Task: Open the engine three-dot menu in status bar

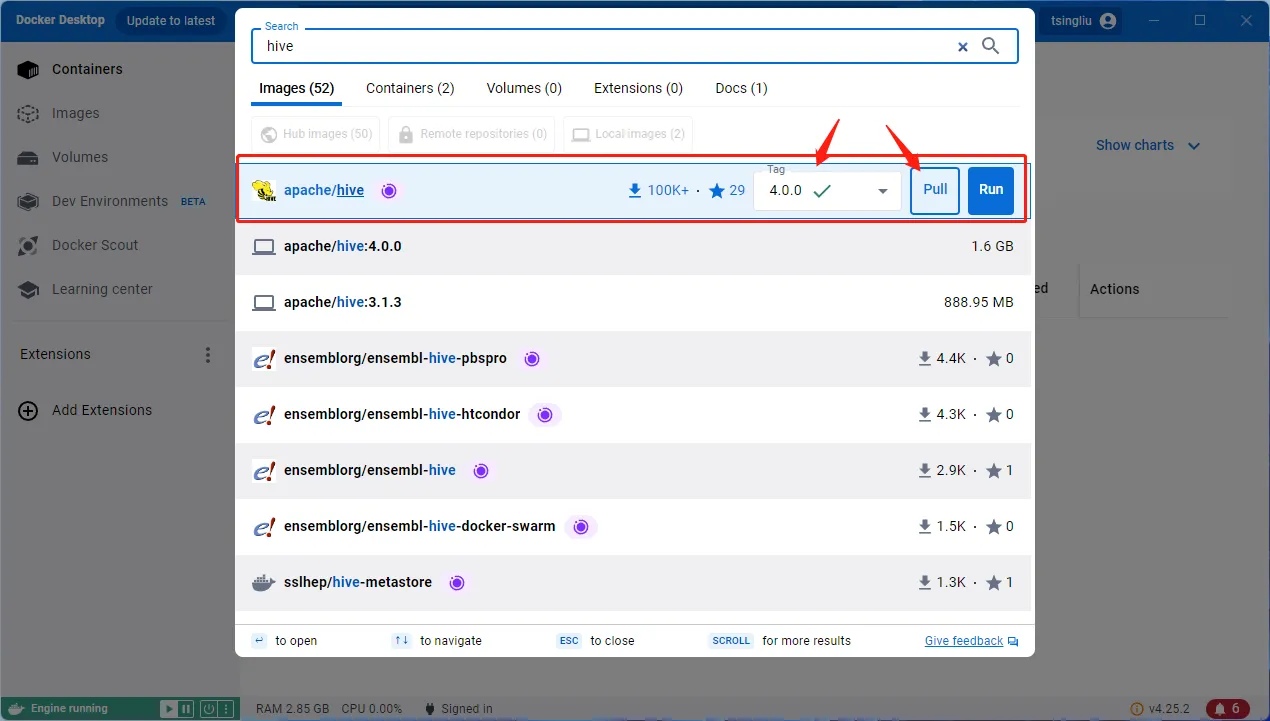Action: coord(227,709)
